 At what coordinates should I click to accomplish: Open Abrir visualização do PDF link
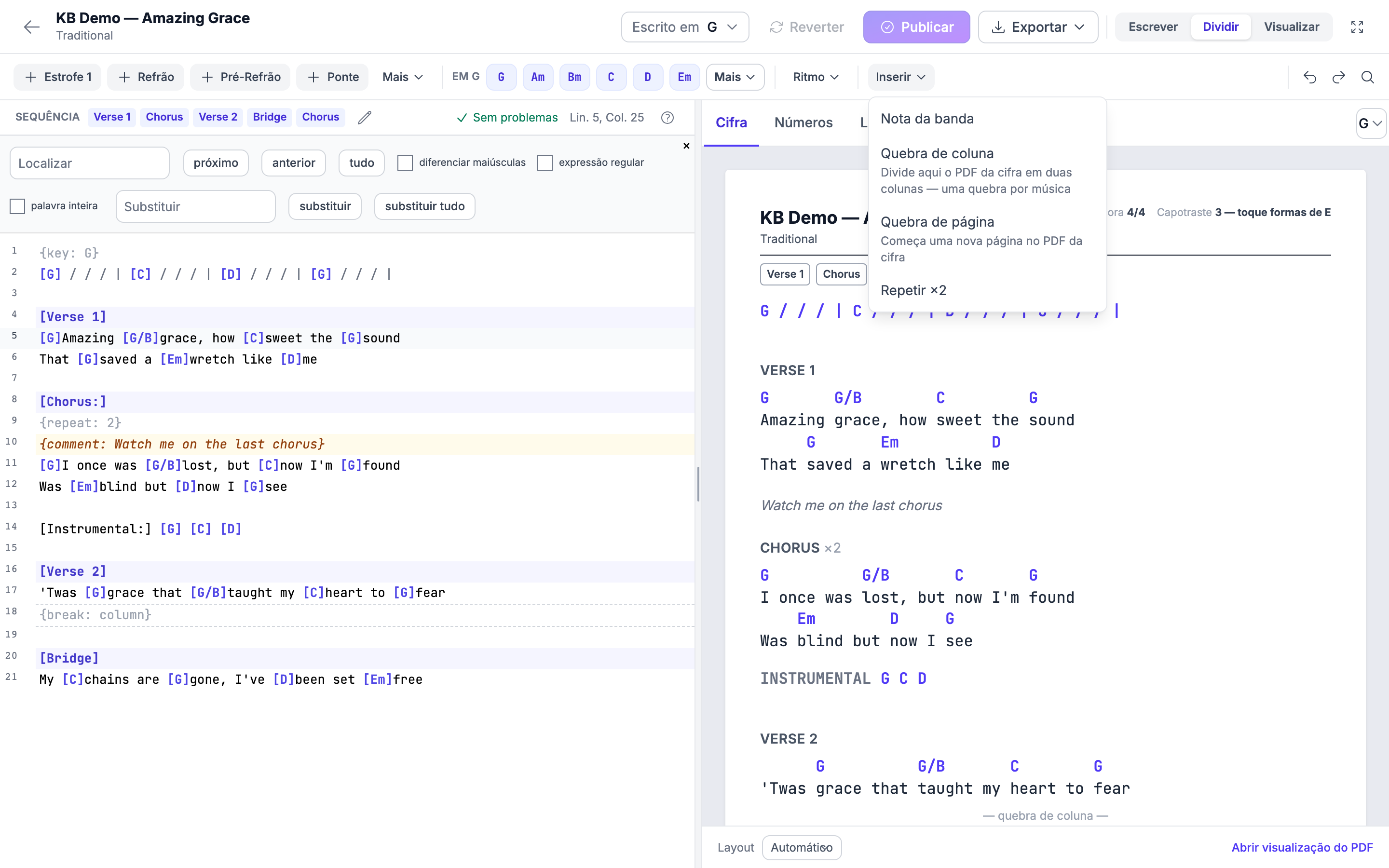(x=1302, y=847)
